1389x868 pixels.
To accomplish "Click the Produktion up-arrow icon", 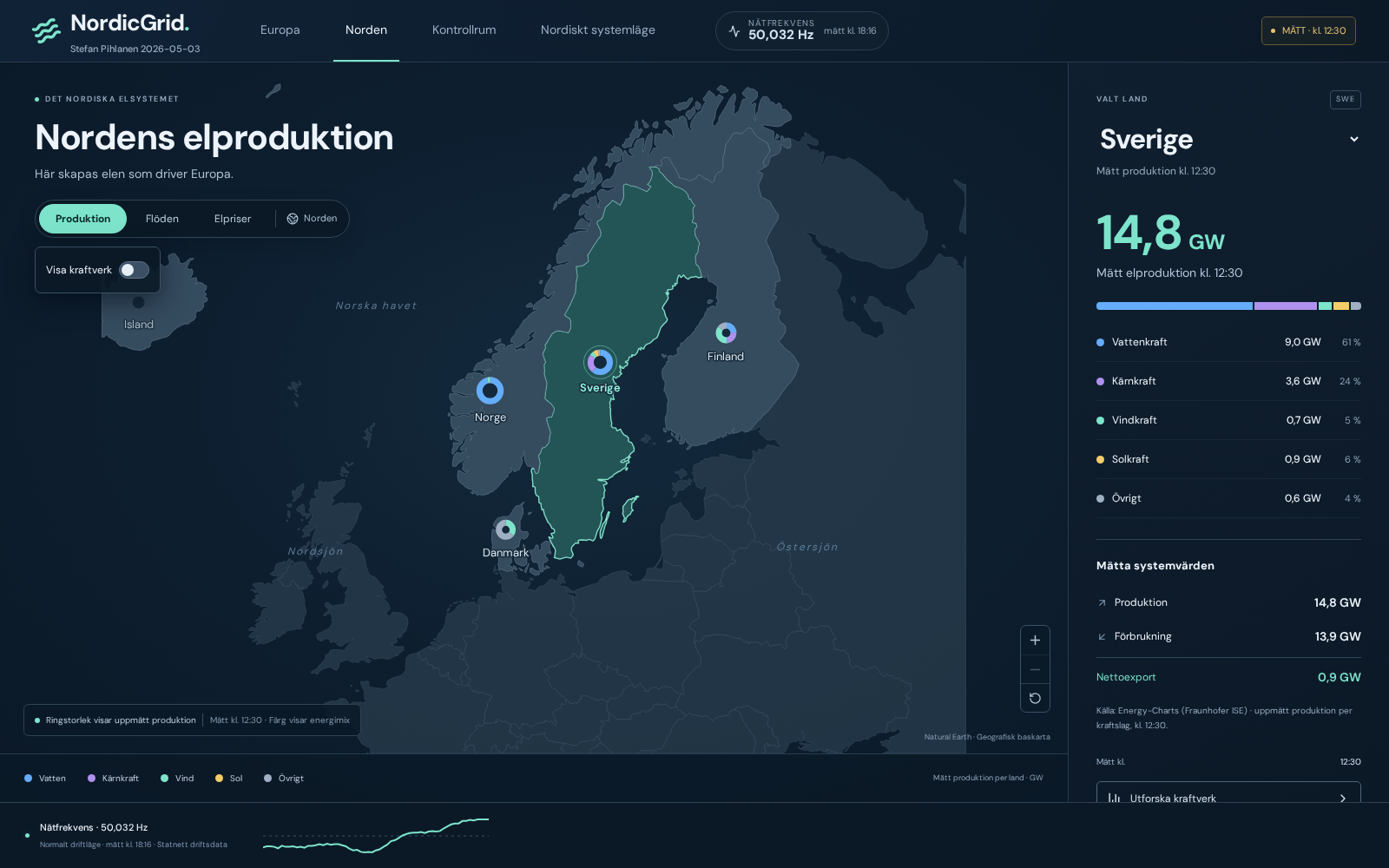I will (x=1102, y=602).
